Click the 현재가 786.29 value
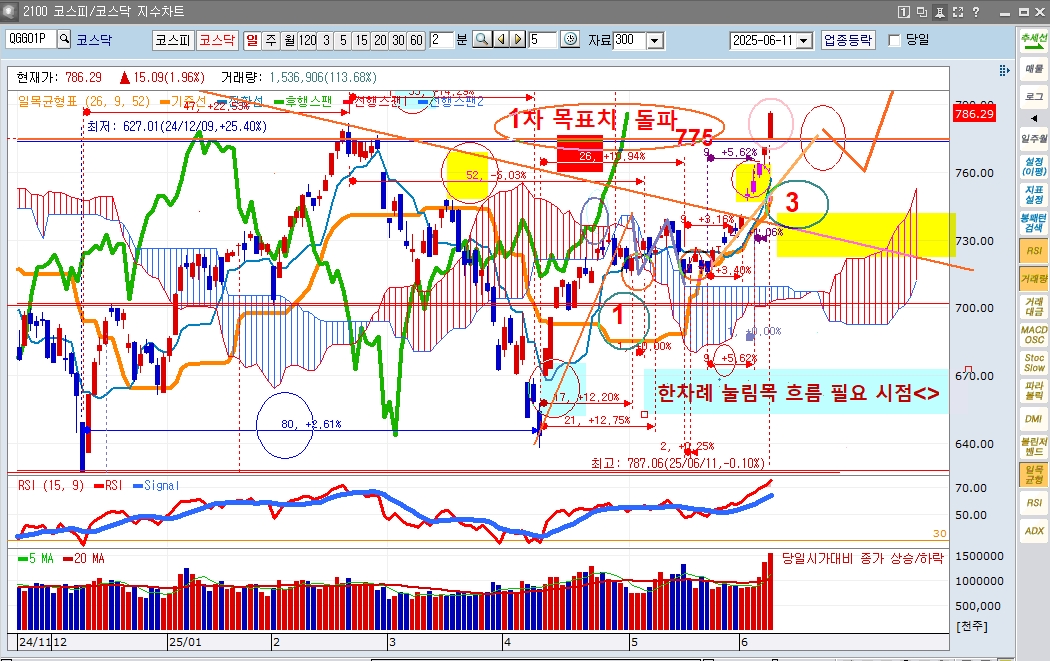Viewport: 1050px width, 661px height. (x=84, y=78)
